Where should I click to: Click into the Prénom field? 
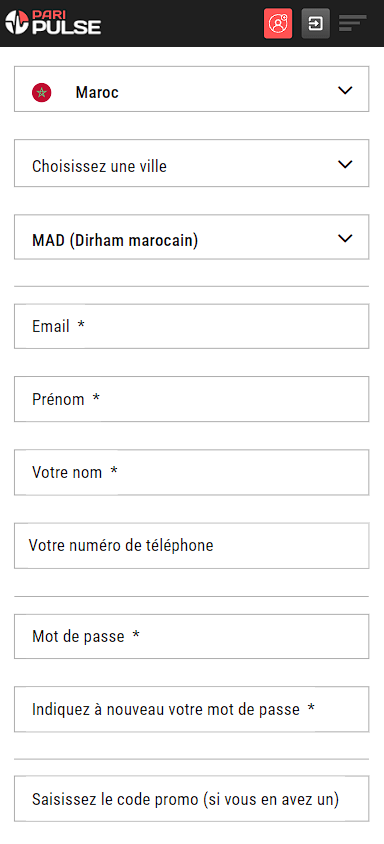pyautogui.click(x=192, y=399)
